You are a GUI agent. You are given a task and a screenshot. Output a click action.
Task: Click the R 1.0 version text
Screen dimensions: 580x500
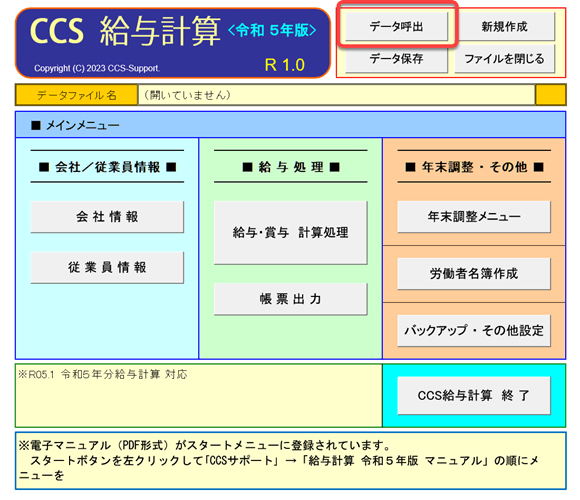[284, 65]
